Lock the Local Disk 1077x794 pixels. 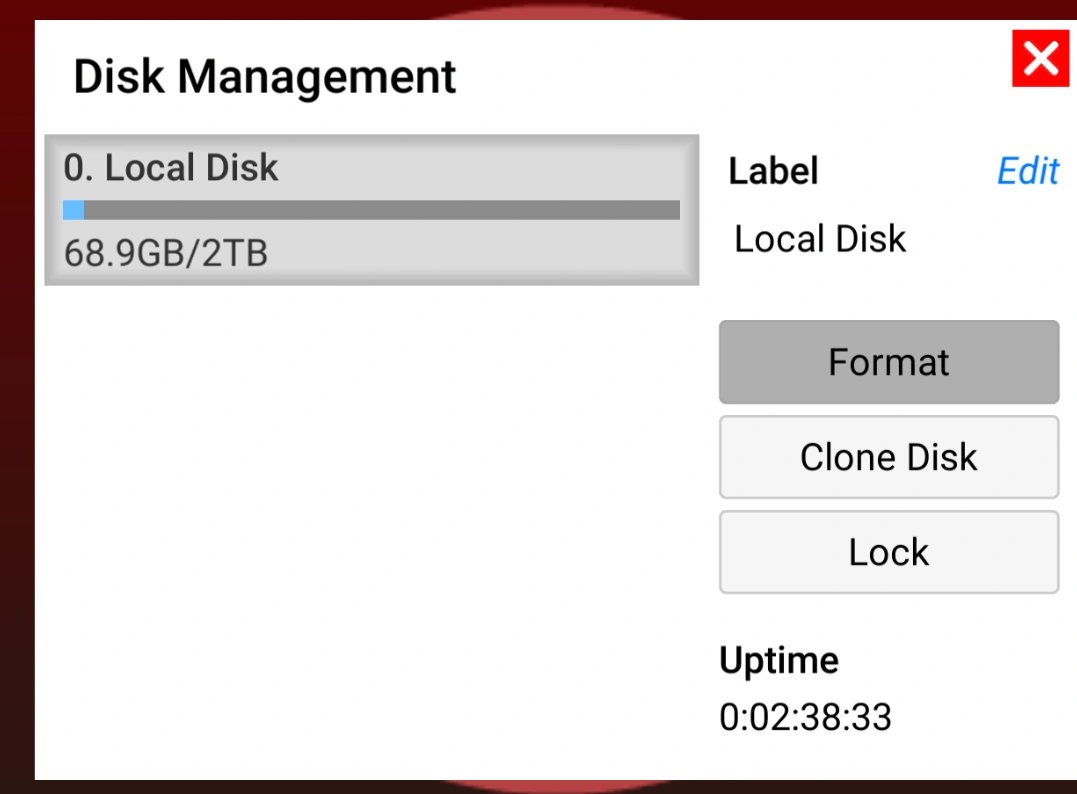(888, 552)
